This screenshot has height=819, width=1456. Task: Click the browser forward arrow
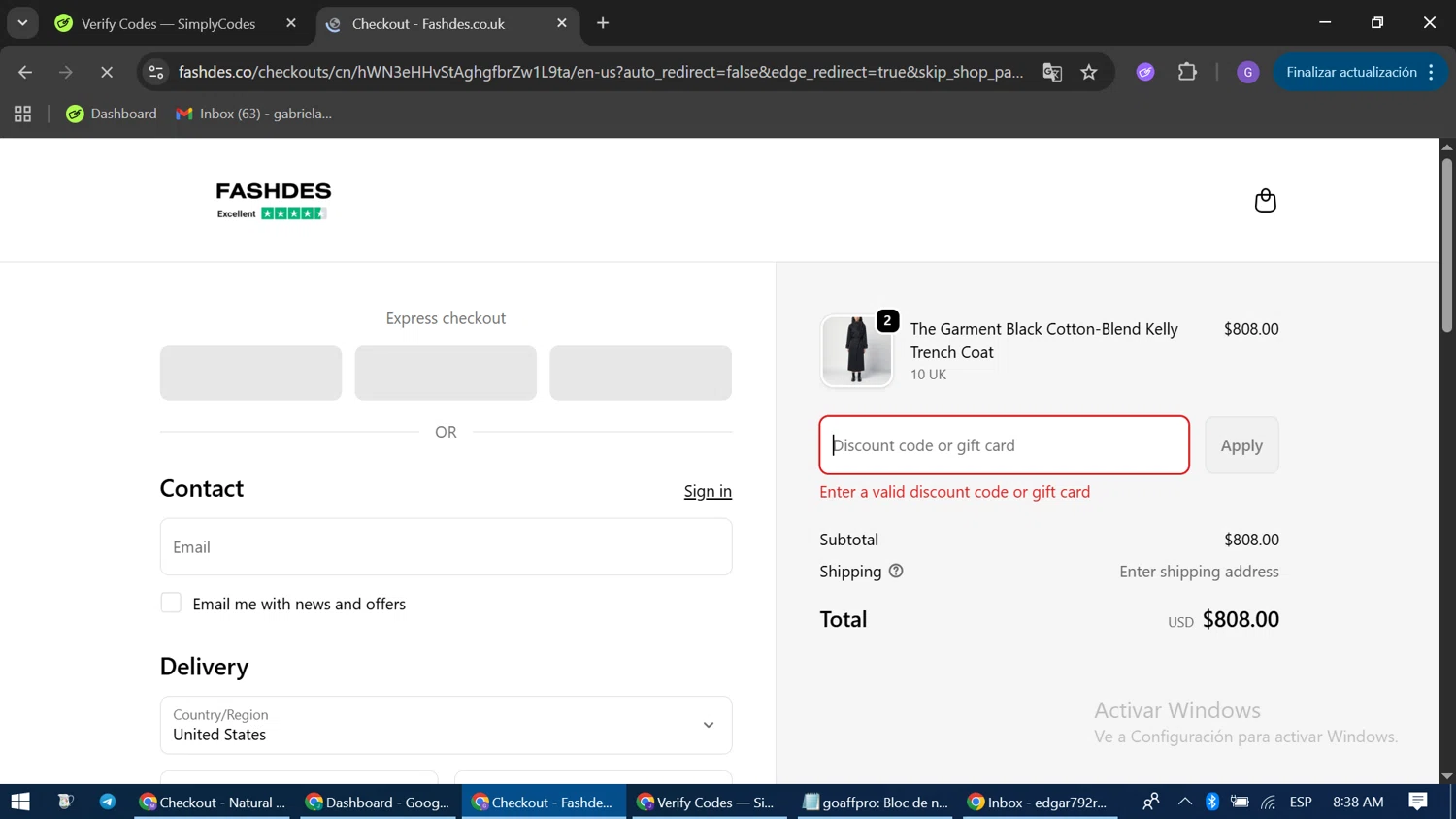pos(66,72)
